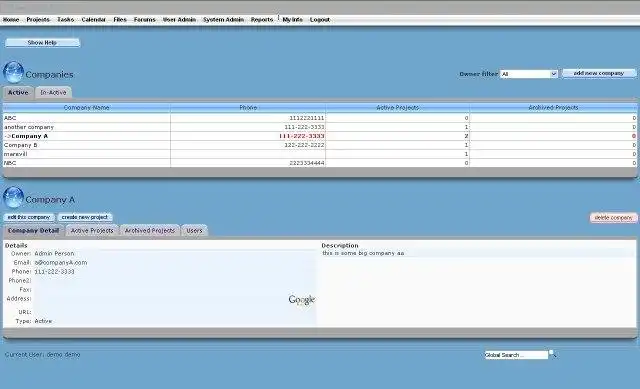Open My Info page

(293, 20)
